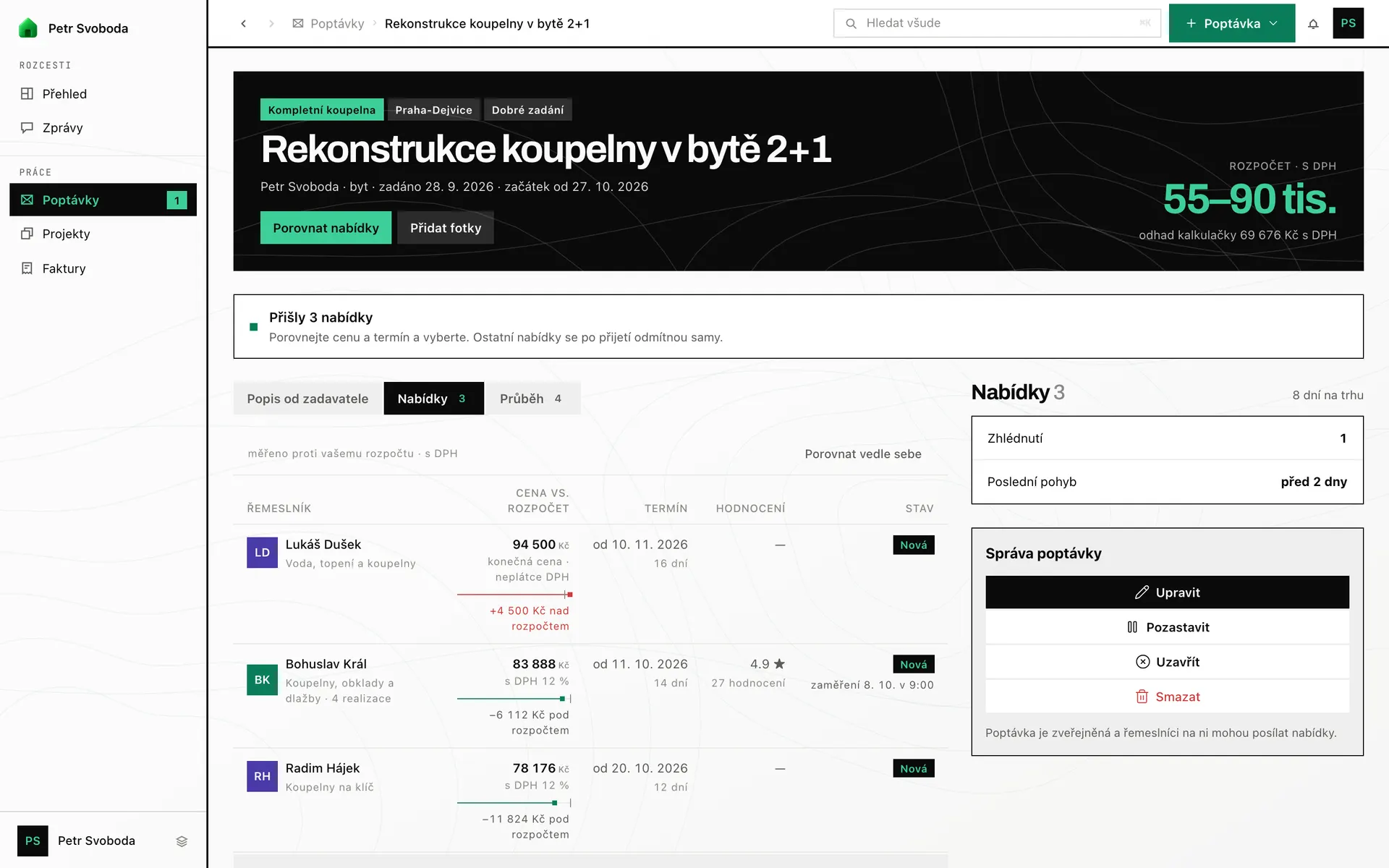Viewport: 1389px width, 868px height.
Task: Click the Poslední pohyb row
Action: 1167,482
